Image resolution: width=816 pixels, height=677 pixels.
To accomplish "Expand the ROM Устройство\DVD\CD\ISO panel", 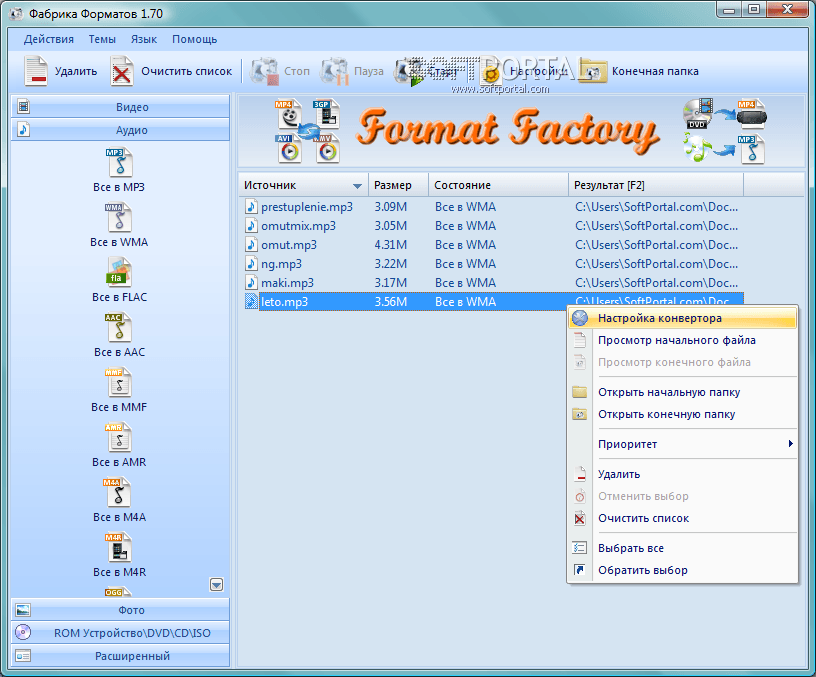I will coord(120,633).
